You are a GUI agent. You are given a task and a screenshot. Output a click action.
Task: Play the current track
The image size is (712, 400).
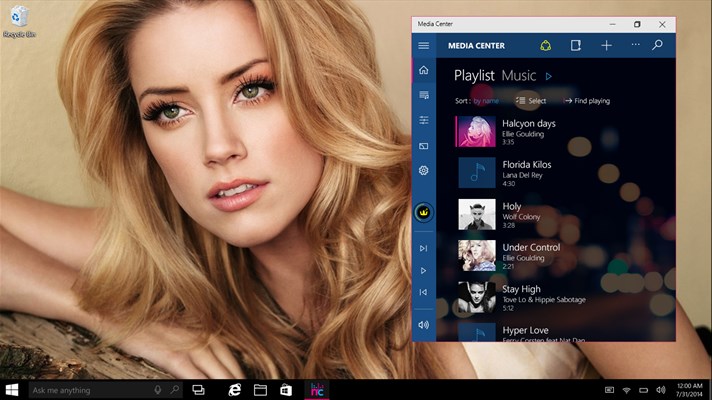[424, 271]
